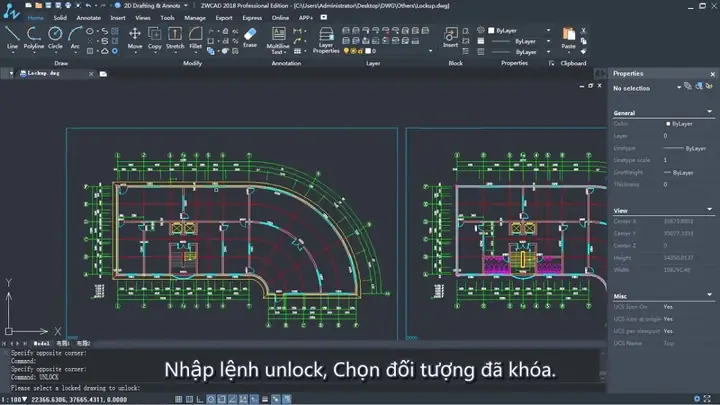Click the Open folder icon in quick access
The width and height of the screenshot is (720, 405).
38,6
